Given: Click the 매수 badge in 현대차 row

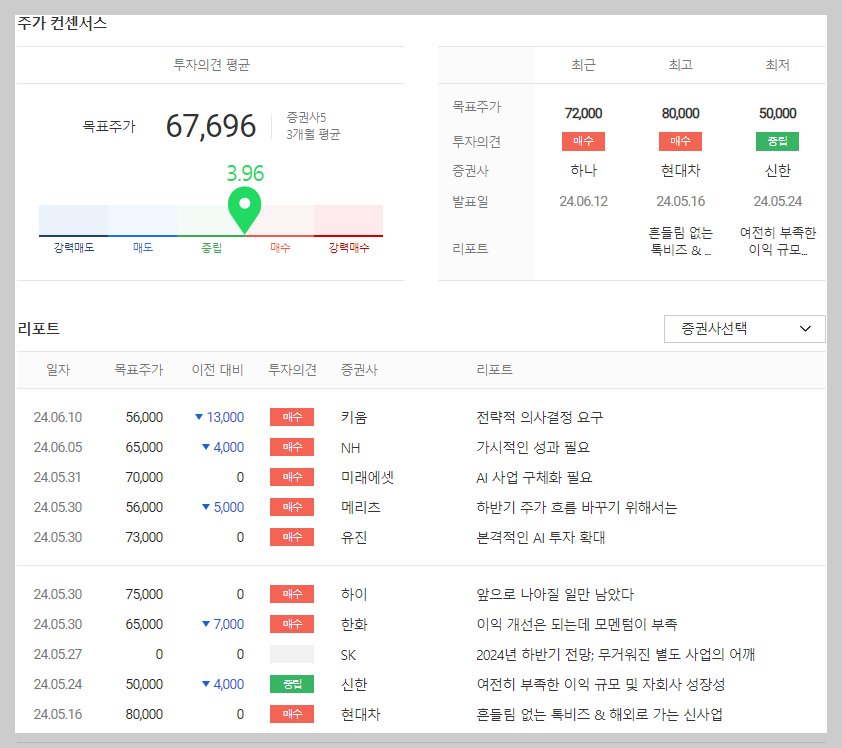Looking at the screenshot, I should click(x=292, y=715).
